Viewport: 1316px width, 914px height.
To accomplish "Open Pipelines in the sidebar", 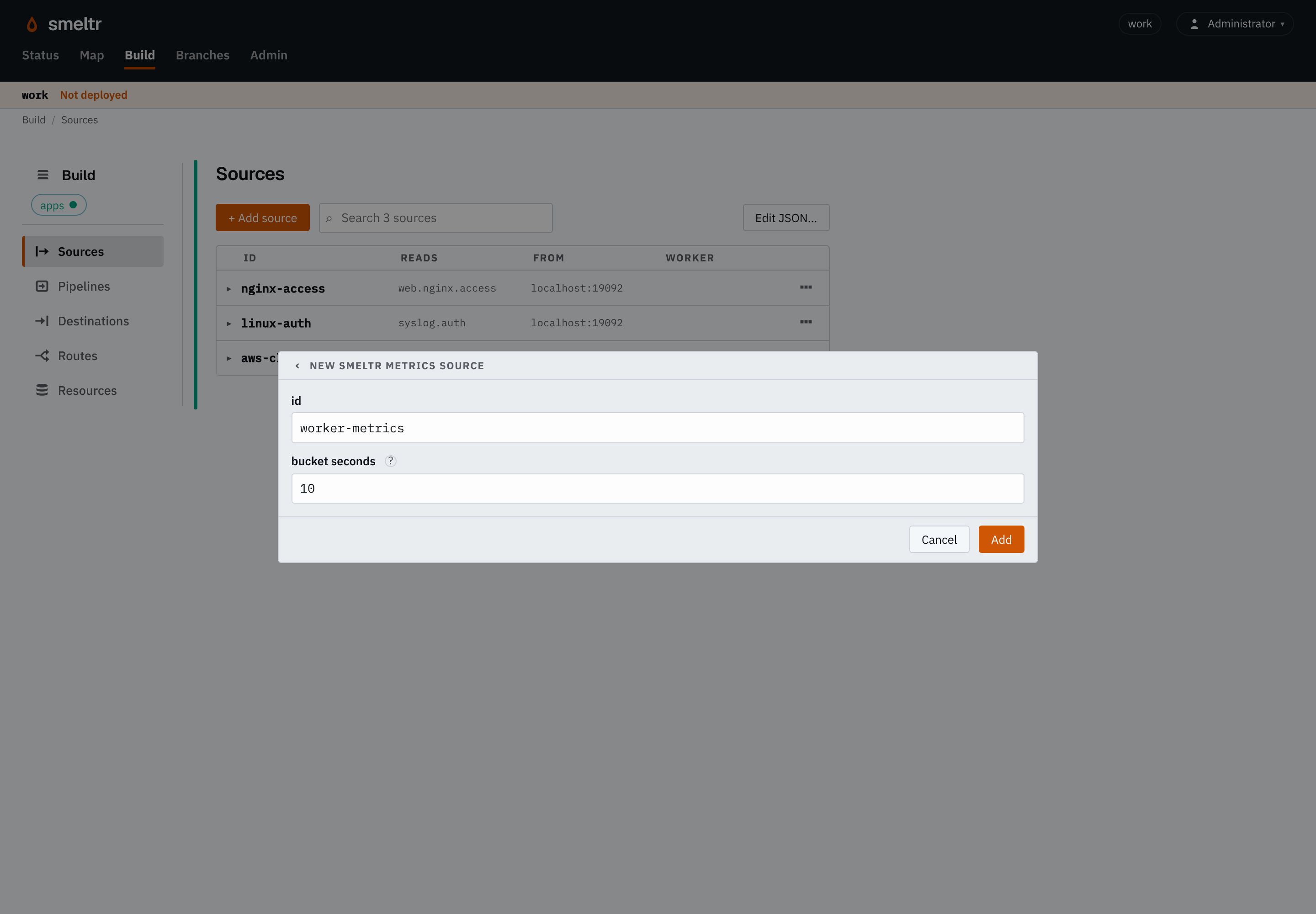I will (93, 287).
